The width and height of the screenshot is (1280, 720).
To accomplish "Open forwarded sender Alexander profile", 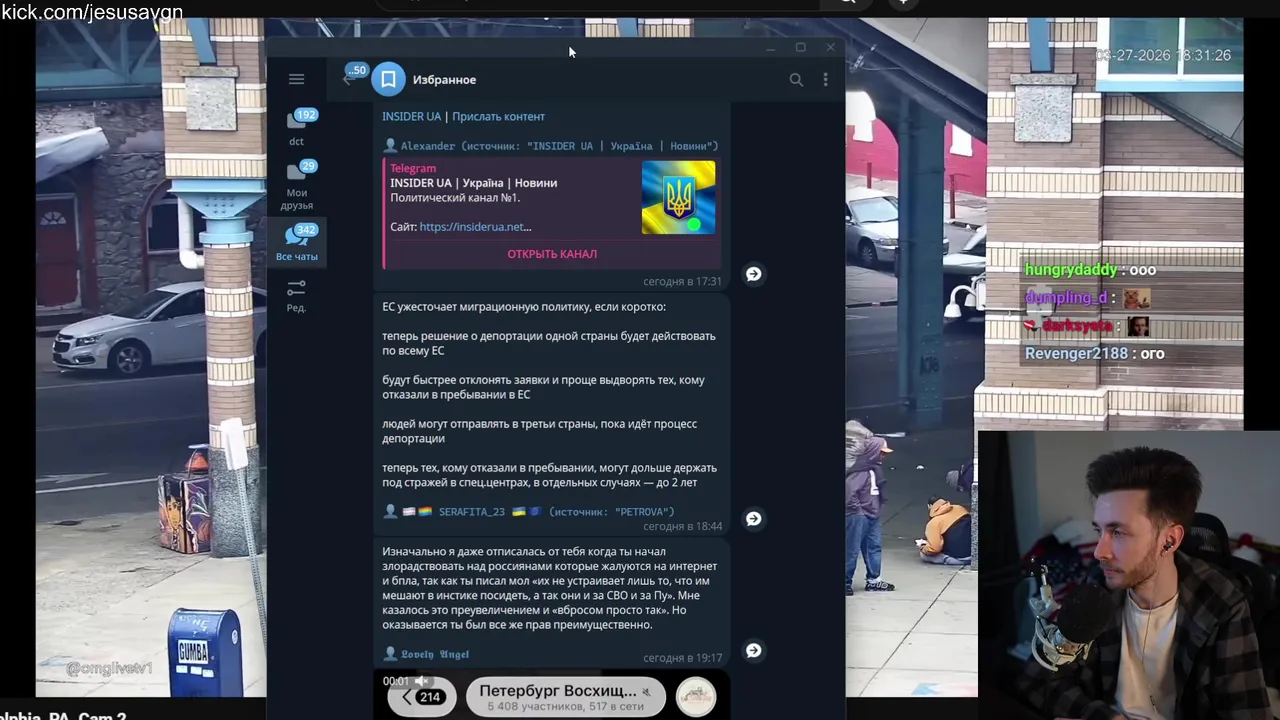I will click(427, 146).
